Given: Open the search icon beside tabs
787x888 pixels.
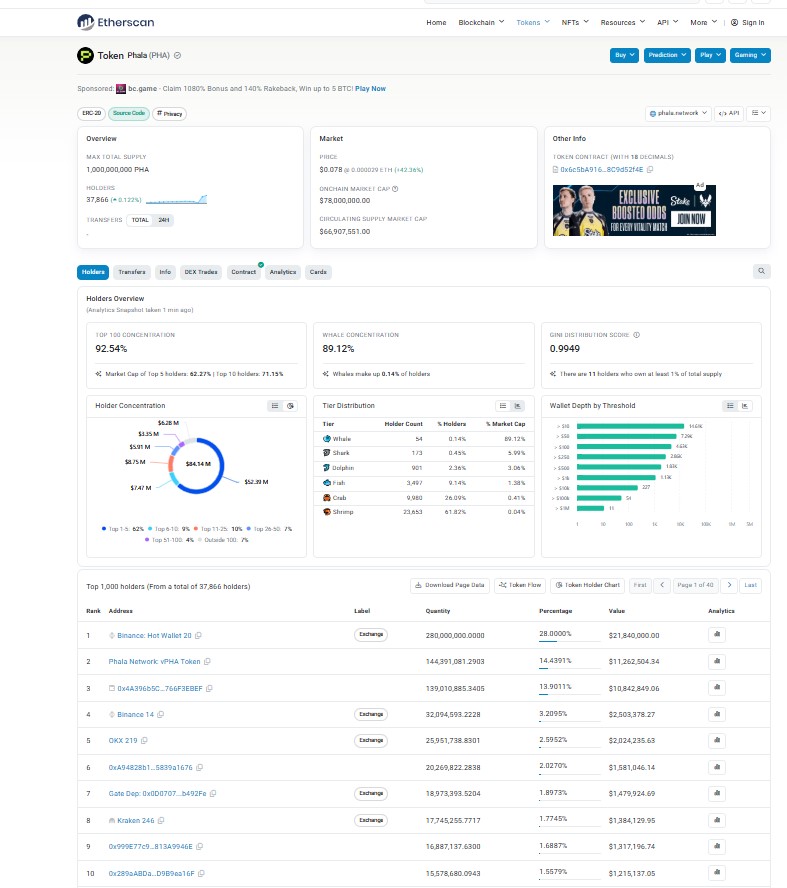Looking at the screenshot, I should click(762, 271).
